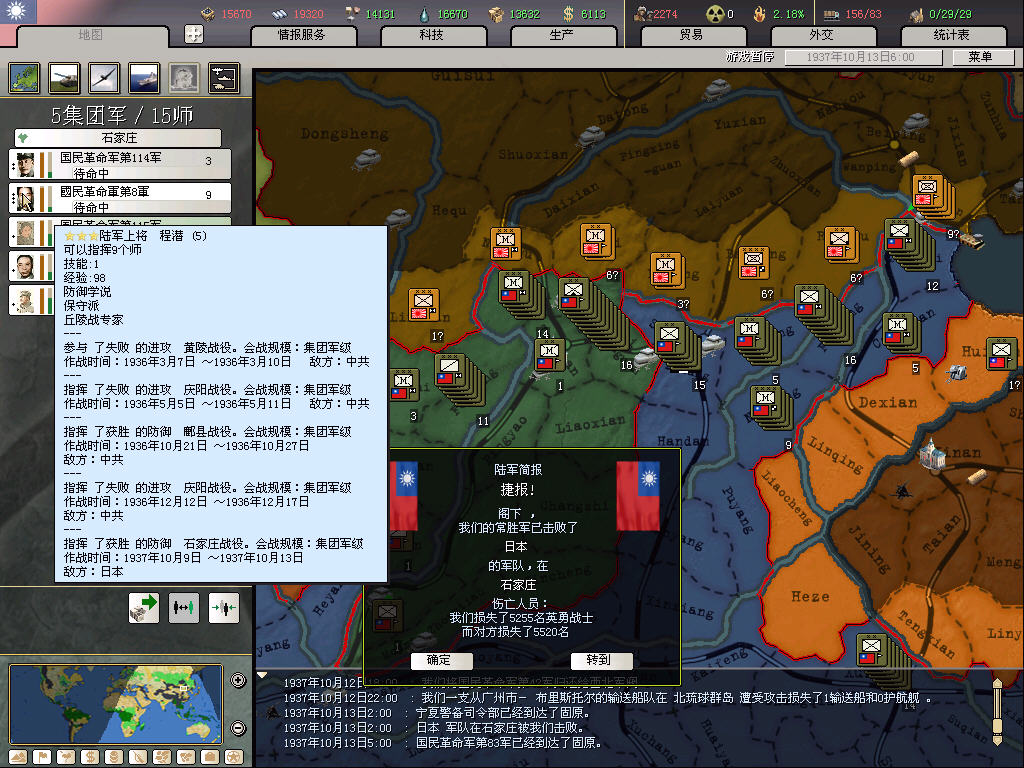Click the fifth army's leader portrait
Image resolution: width=1024 pixels, height=768 pixels.
tap(25, 300)
